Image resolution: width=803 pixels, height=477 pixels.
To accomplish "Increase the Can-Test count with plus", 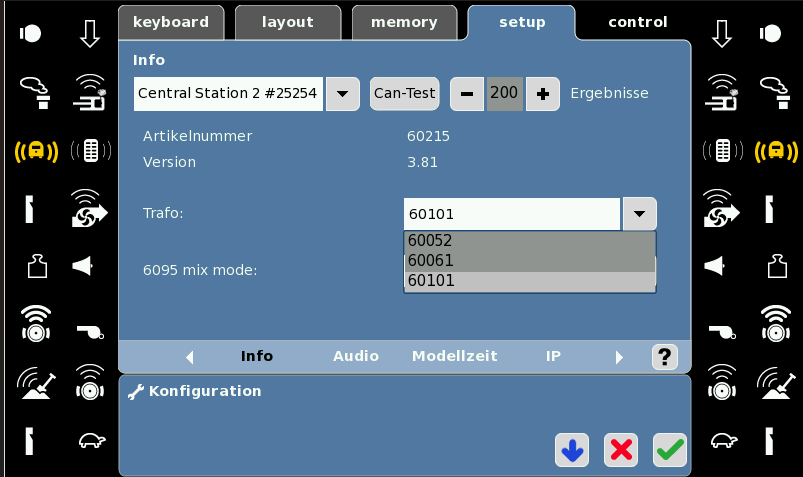I will pos(543,94).
